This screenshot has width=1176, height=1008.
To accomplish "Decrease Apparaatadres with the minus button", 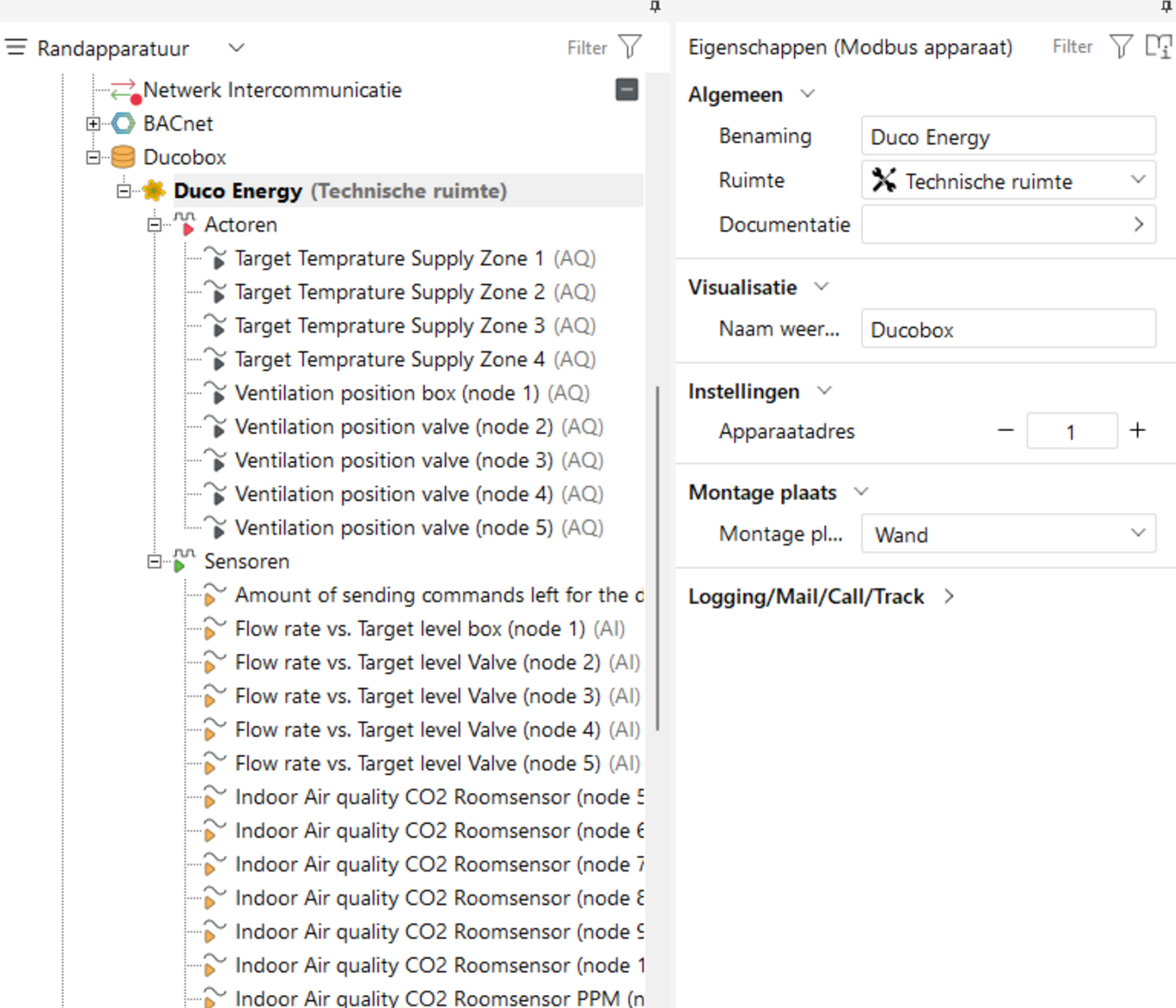I will (1005, 431).
